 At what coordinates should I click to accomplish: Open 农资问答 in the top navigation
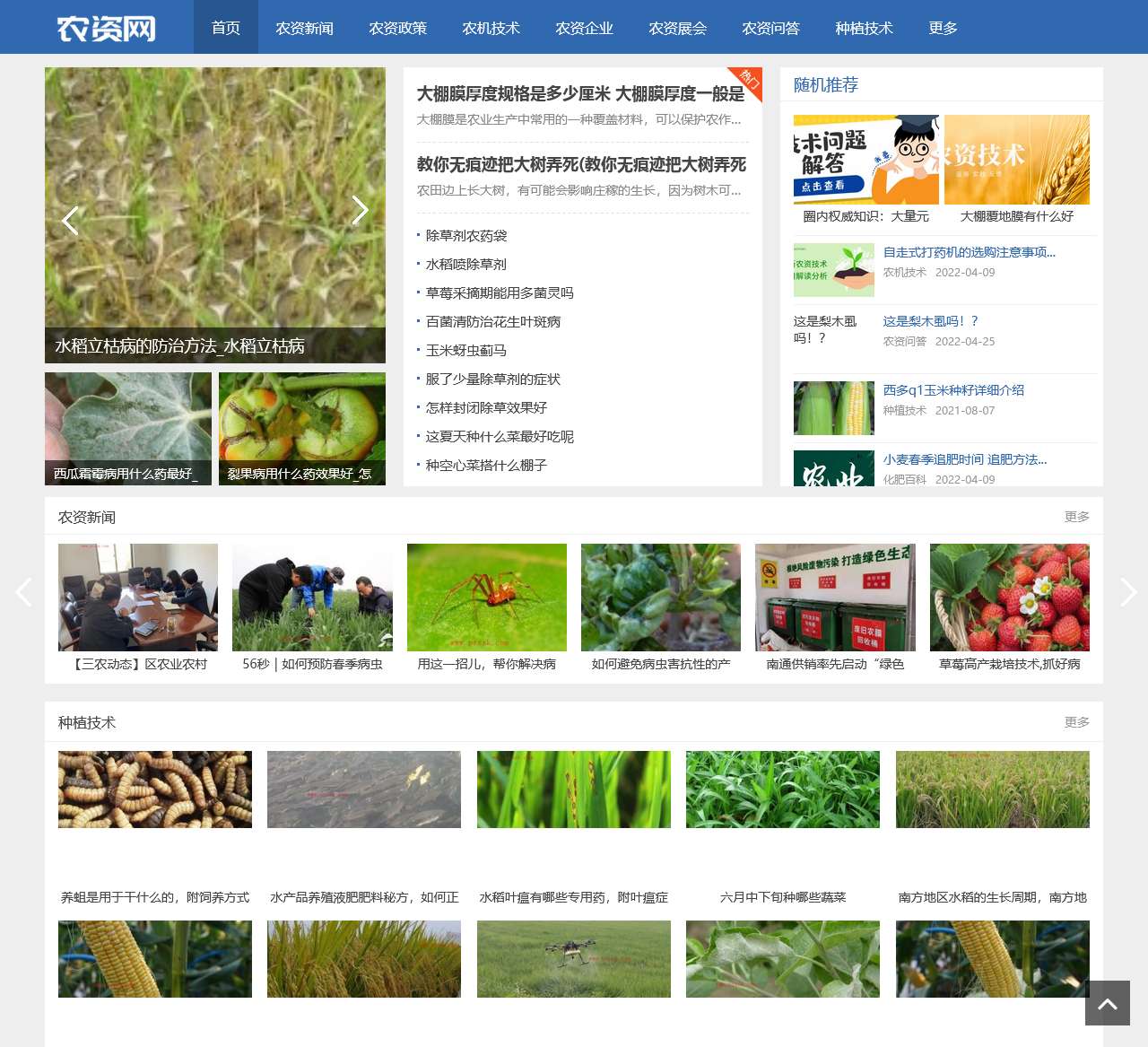771,27
